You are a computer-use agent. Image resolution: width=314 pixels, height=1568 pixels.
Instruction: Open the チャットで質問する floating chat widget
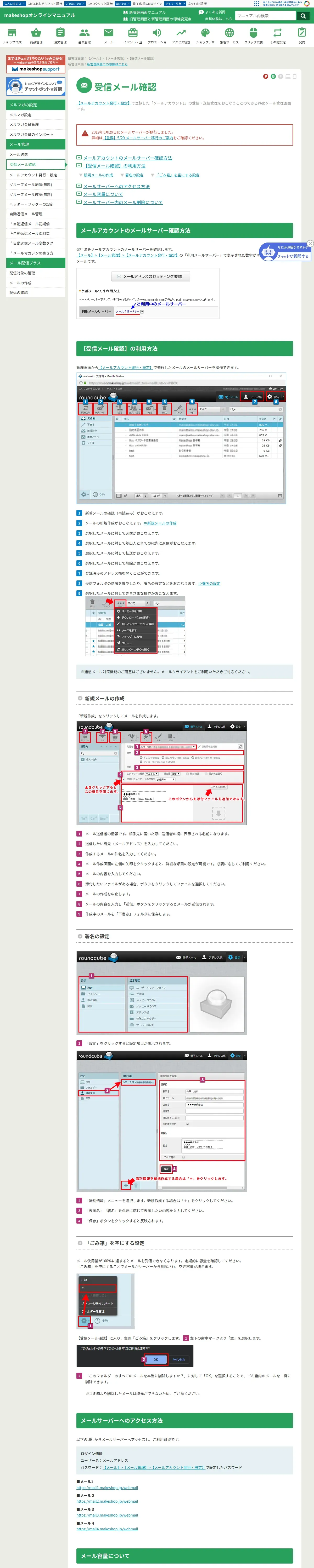point(285,252)
